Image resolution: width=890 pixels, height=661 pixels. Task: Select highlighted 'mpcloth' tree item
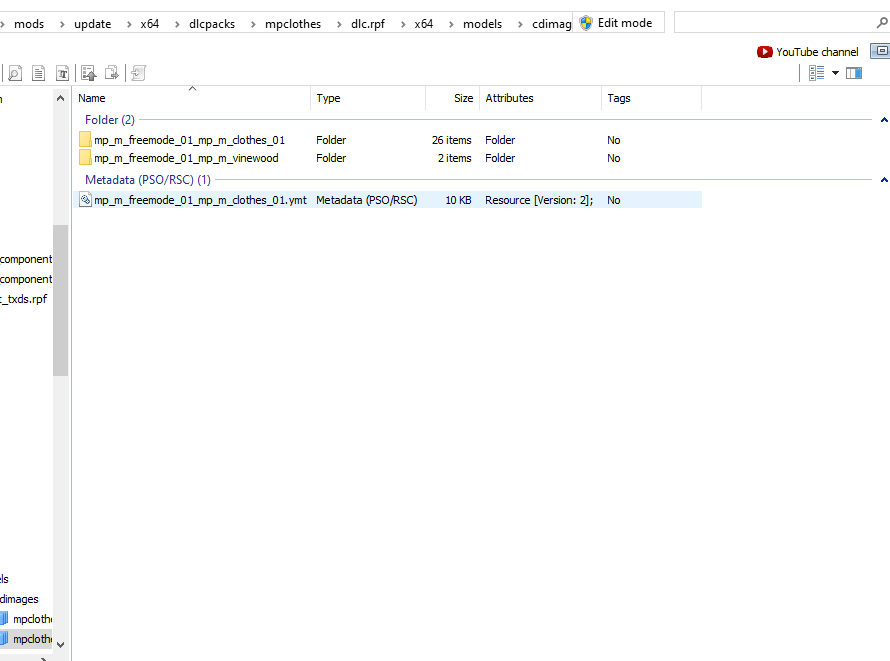[26, 639]
